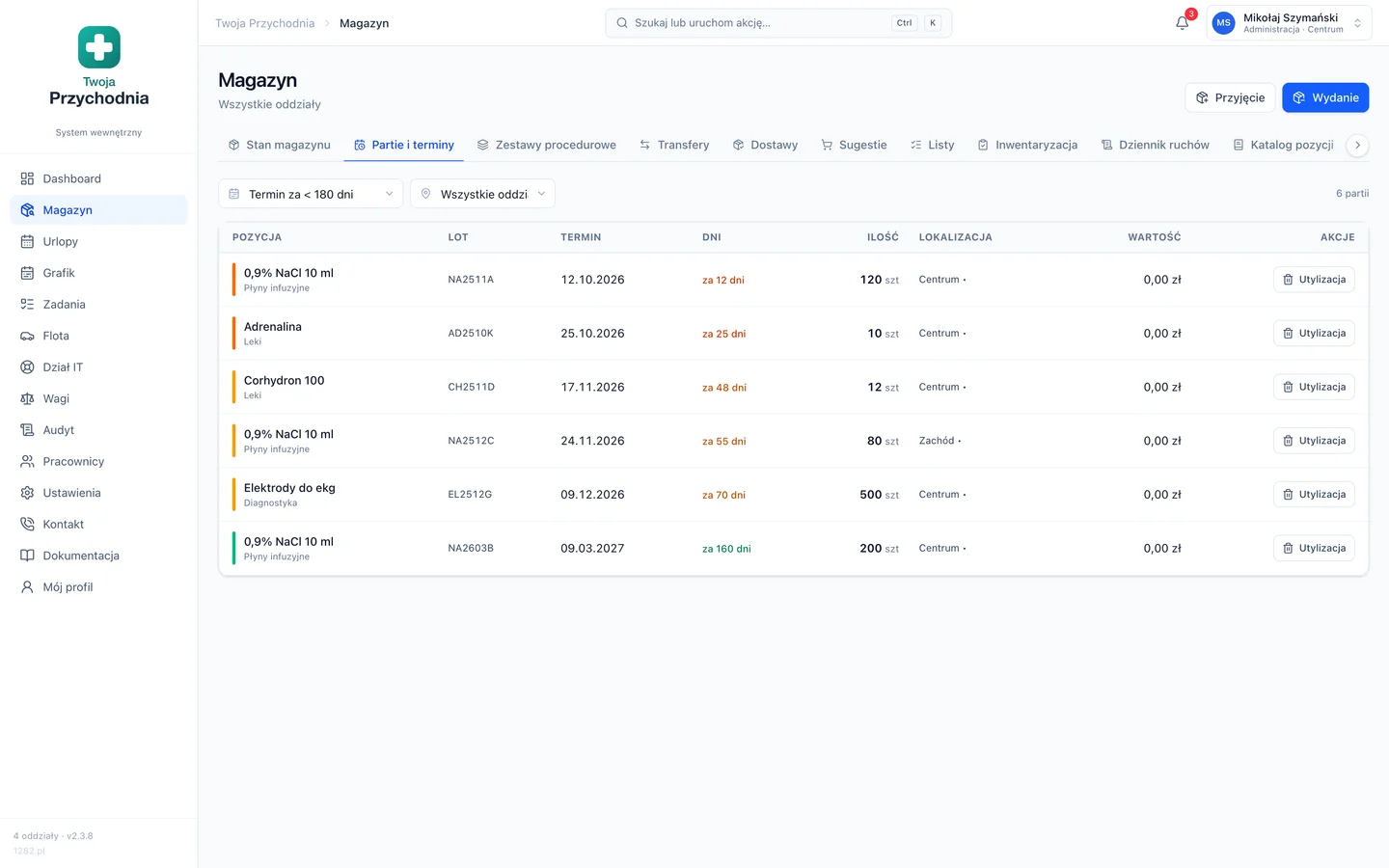Click the Dashboard sidebar icon
Viewport: 1389px width, 868px height.
pyautogui.click(x=27, y=178)
